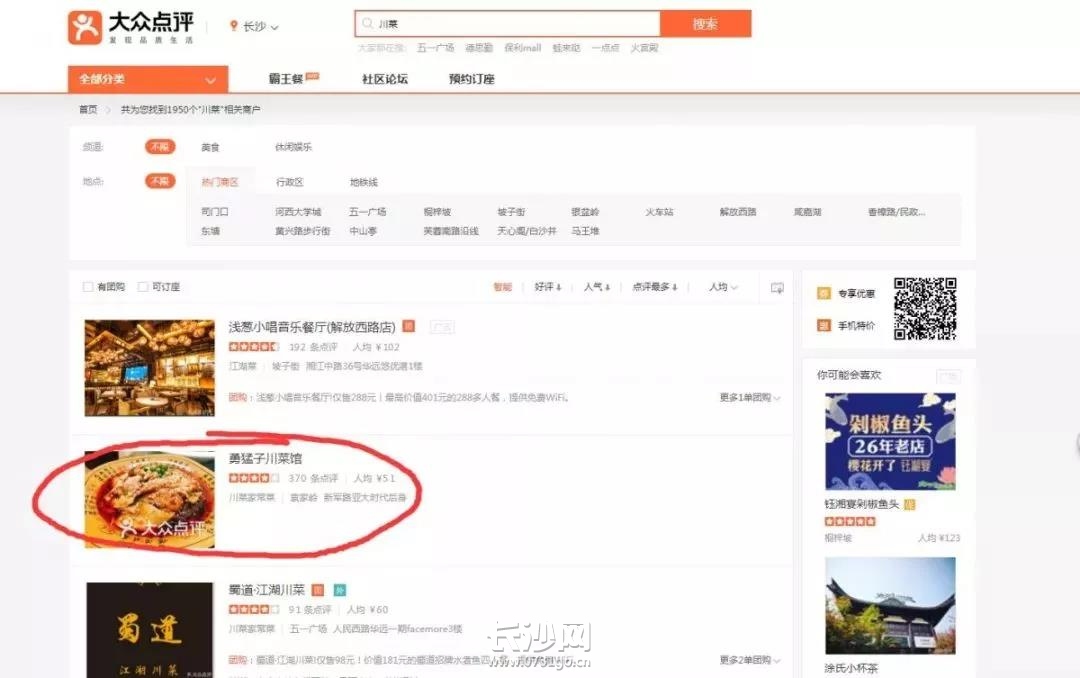Open the 剁椒鱼头 26年老店 ad image
The height and width of the screenshot is (678, 1080).
[x=890, y=442]
